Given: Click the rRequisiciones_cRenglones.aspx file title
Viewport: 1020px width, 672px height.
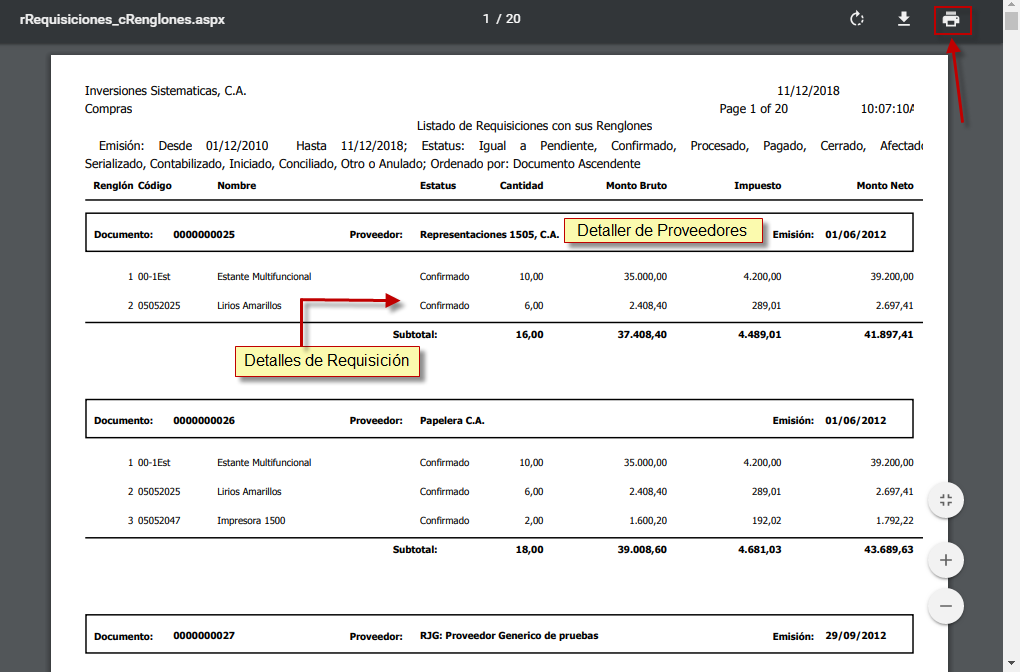Looking at the screenshot, I should click(122, 20).
